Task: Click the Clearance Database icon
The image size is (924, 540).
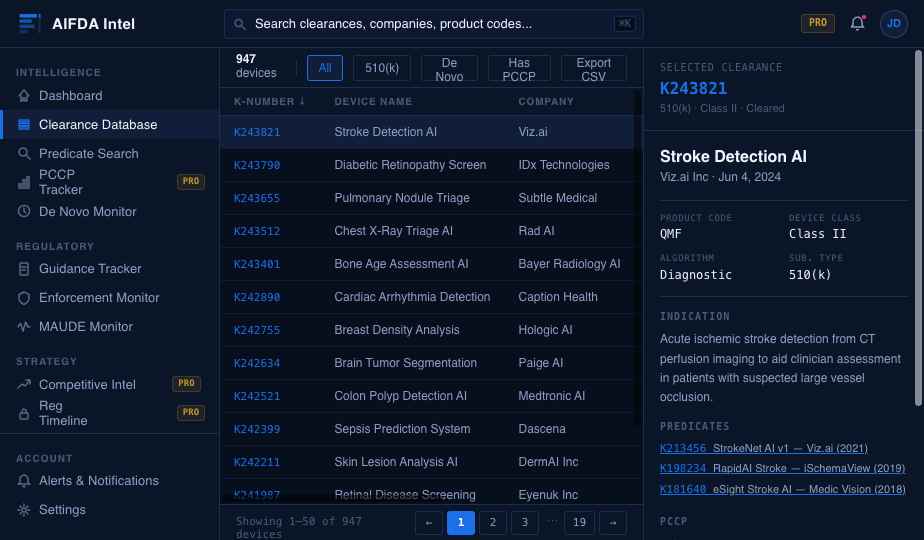Action: (x=24, y=124)
